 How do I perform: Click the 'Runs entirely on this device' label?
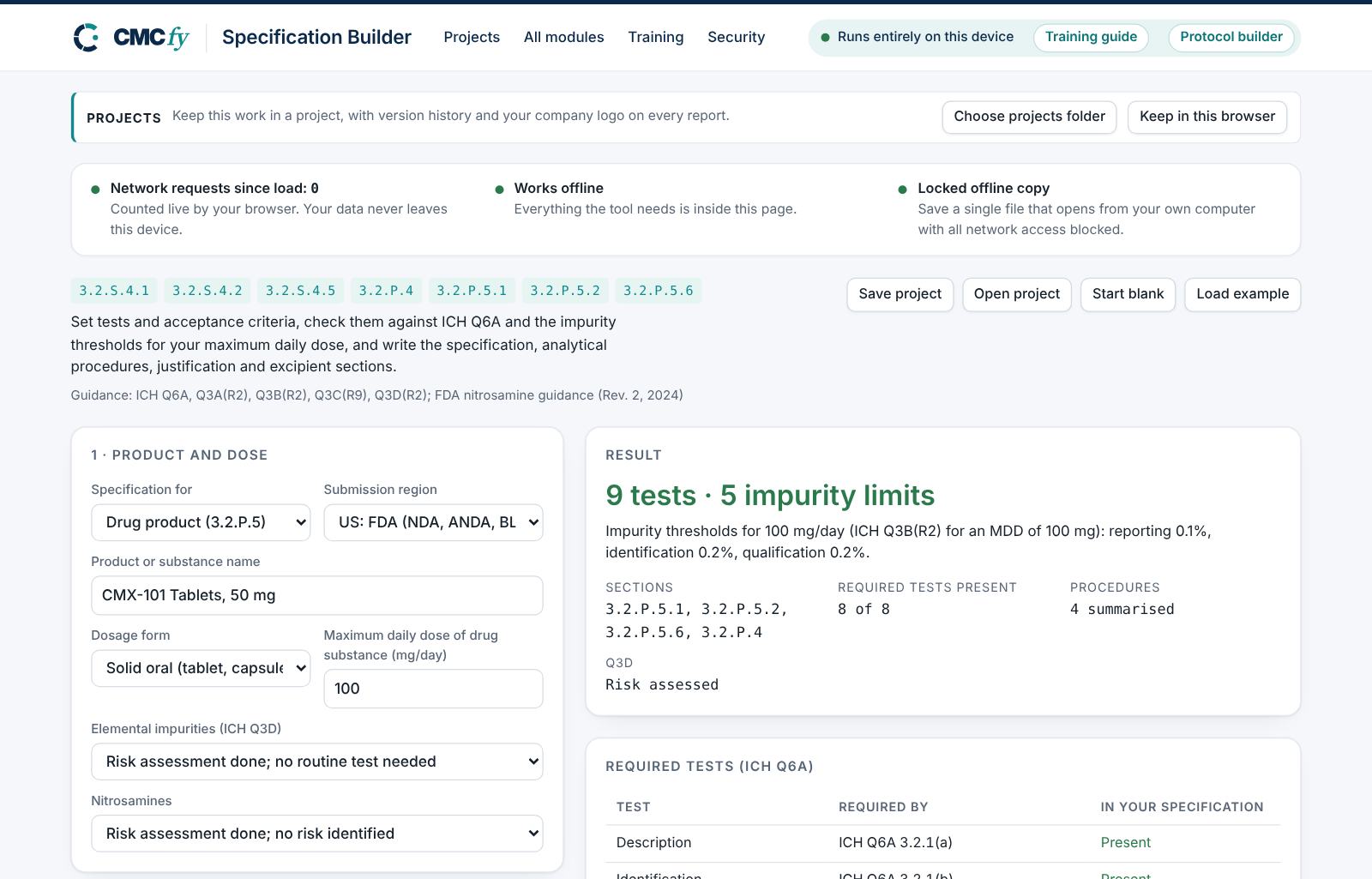[x=925, y=37]
